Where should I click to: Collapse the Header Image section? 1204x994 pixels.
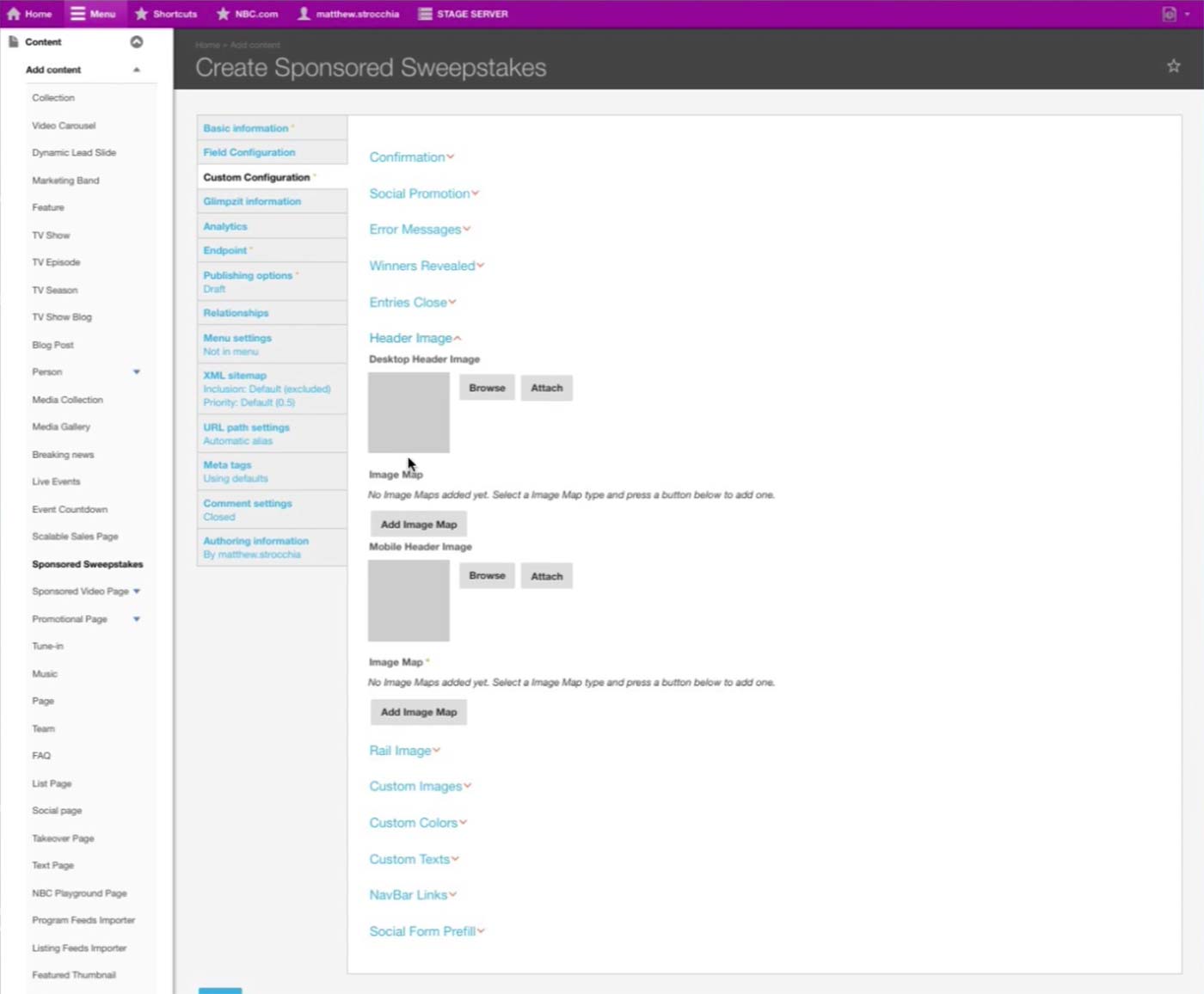(x=415, y=338)
